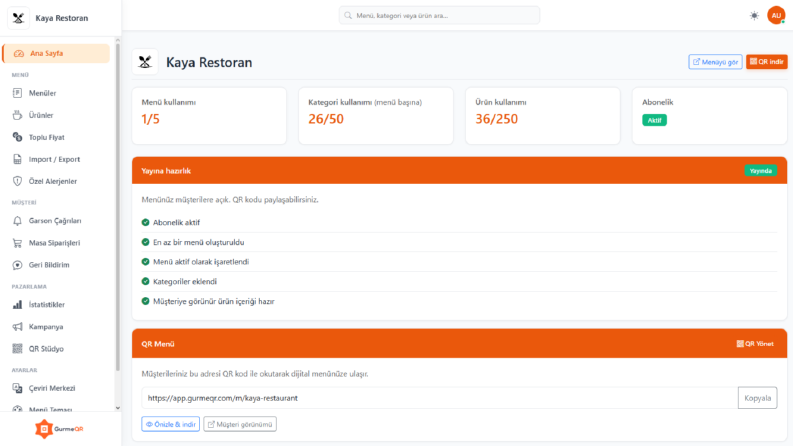793x446 pixels.
Task: Click 'Menü aktif olarak işaretlendi' row
Action: pyautogui.click(x=459, y=262)
